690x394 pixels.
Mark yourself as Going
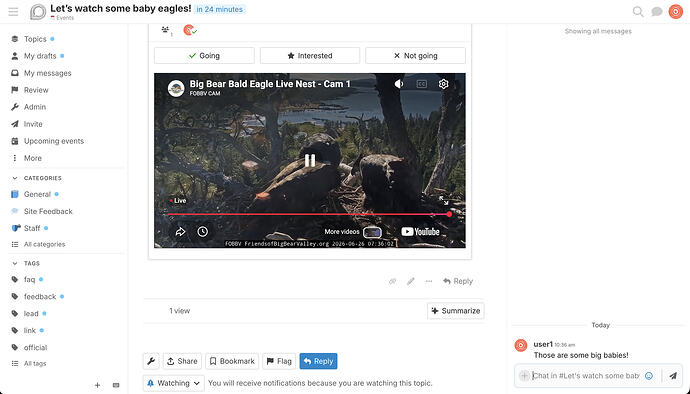204,55
